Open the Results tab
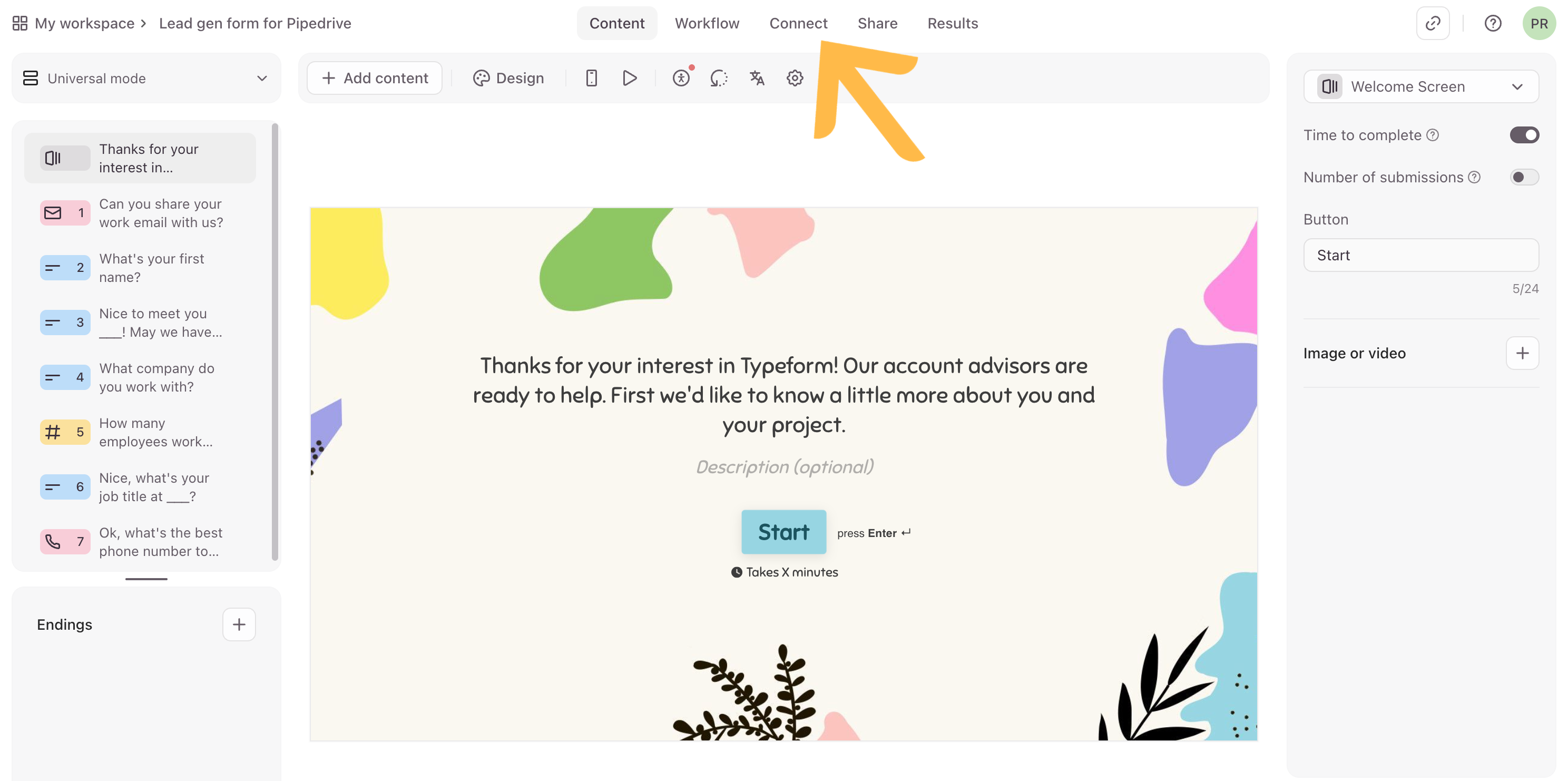The height and width of the screenshot is (781, 1568). point(953,23)
